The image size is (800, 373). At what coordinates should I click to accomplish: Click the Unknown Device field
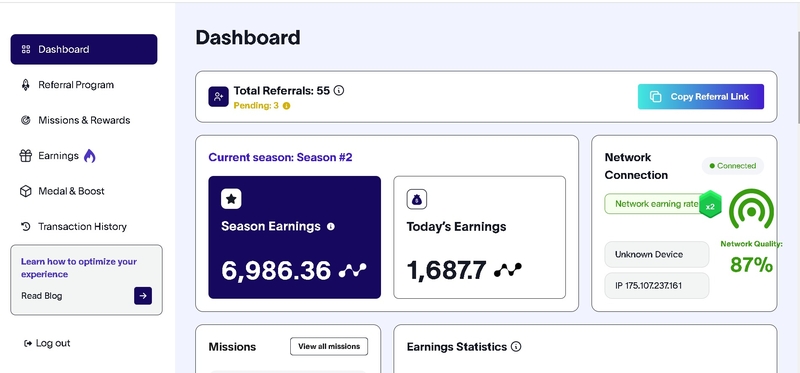coord(657,254)
